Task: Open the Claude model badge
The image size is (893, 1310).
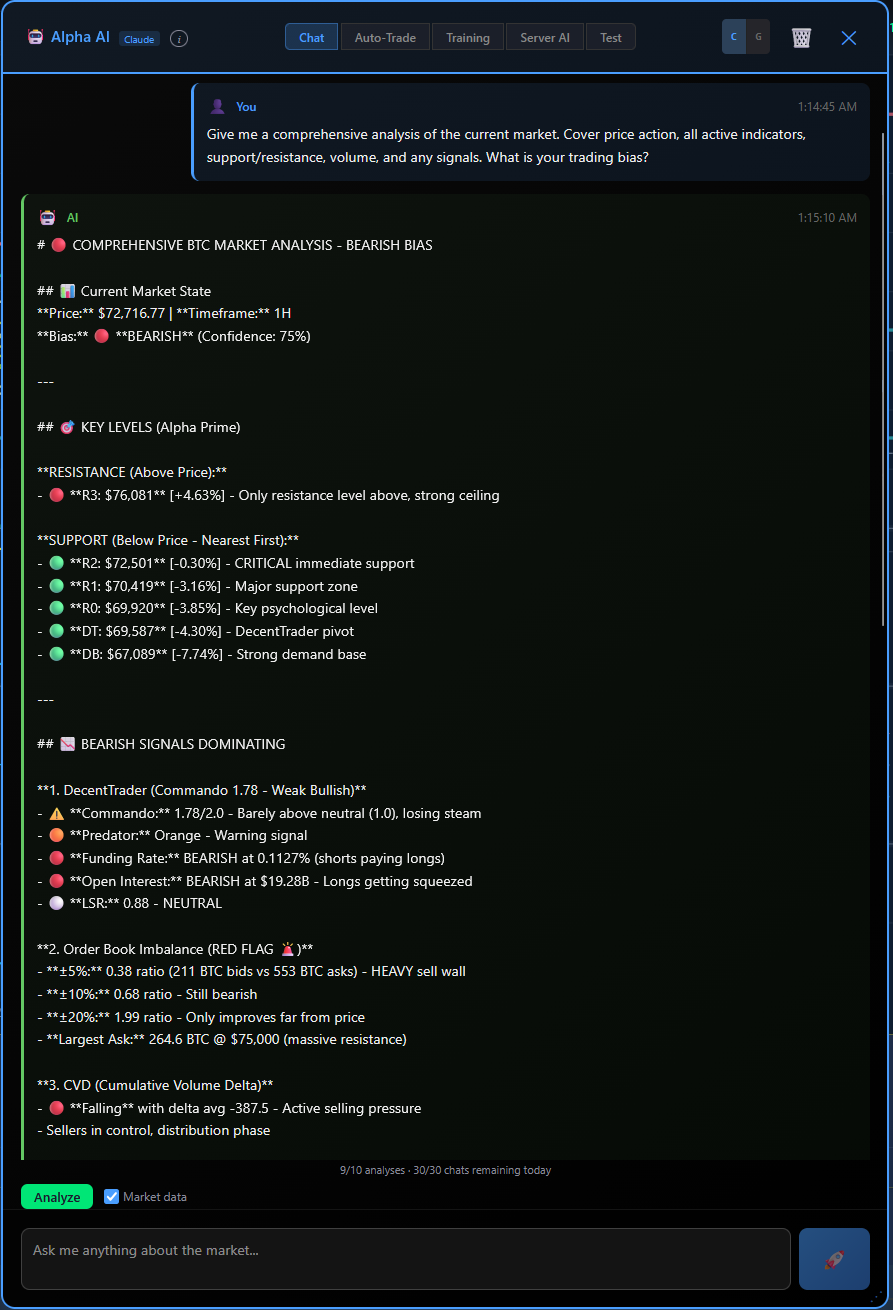Action: (x=138, y=38)
